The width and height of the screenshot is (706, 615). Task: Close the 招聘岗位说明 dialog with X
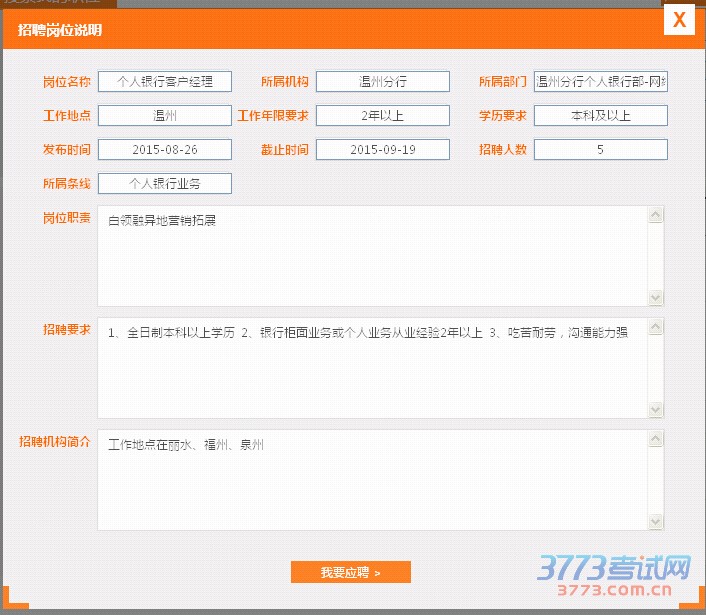click(679, 20)
